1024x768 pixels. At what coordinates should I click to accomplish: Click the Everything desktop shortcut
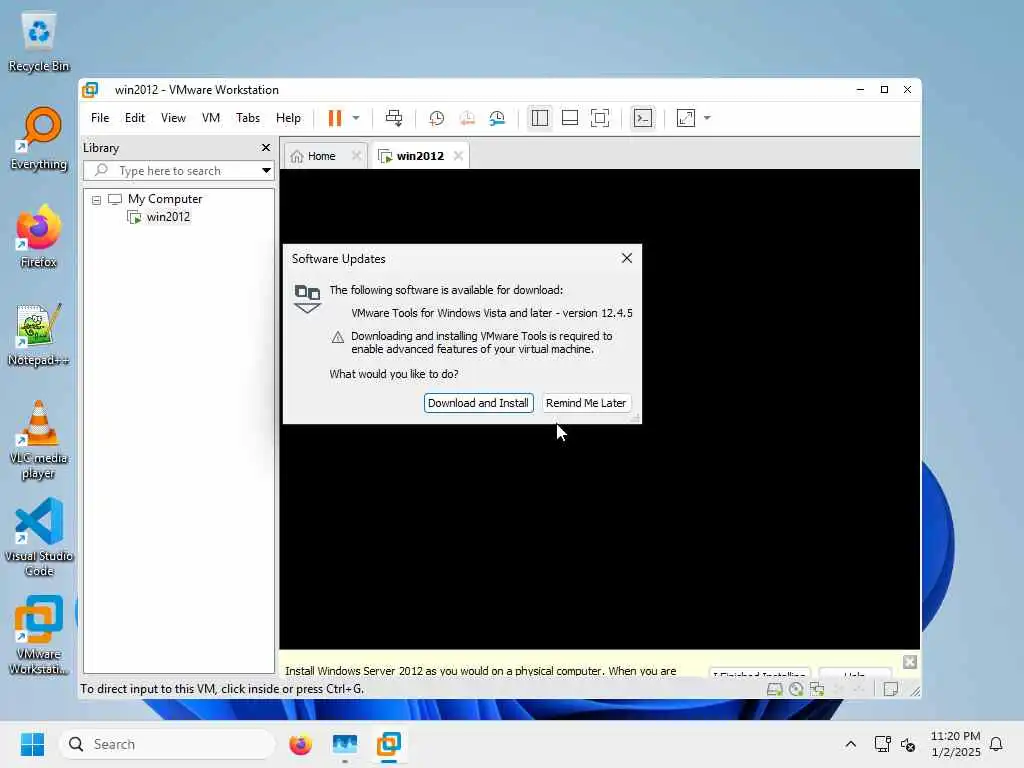click(x=39, y=139)
